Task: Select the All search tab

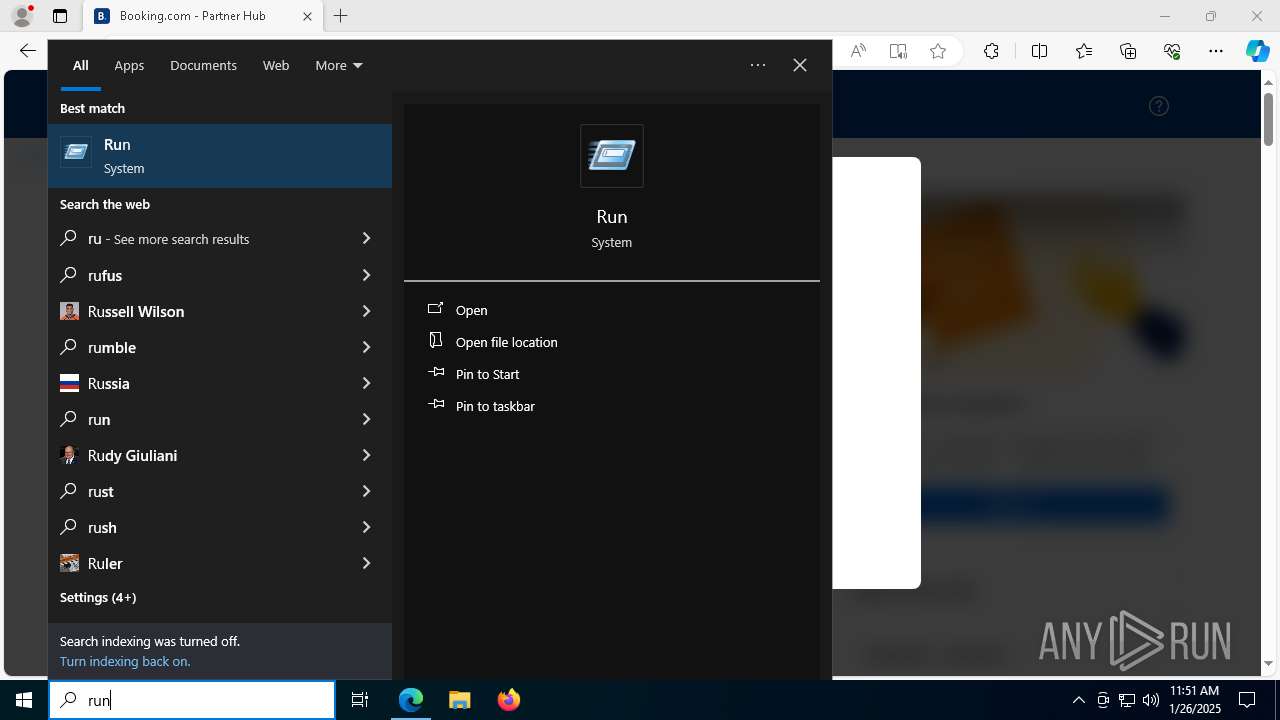Action: tap(81, 65)
